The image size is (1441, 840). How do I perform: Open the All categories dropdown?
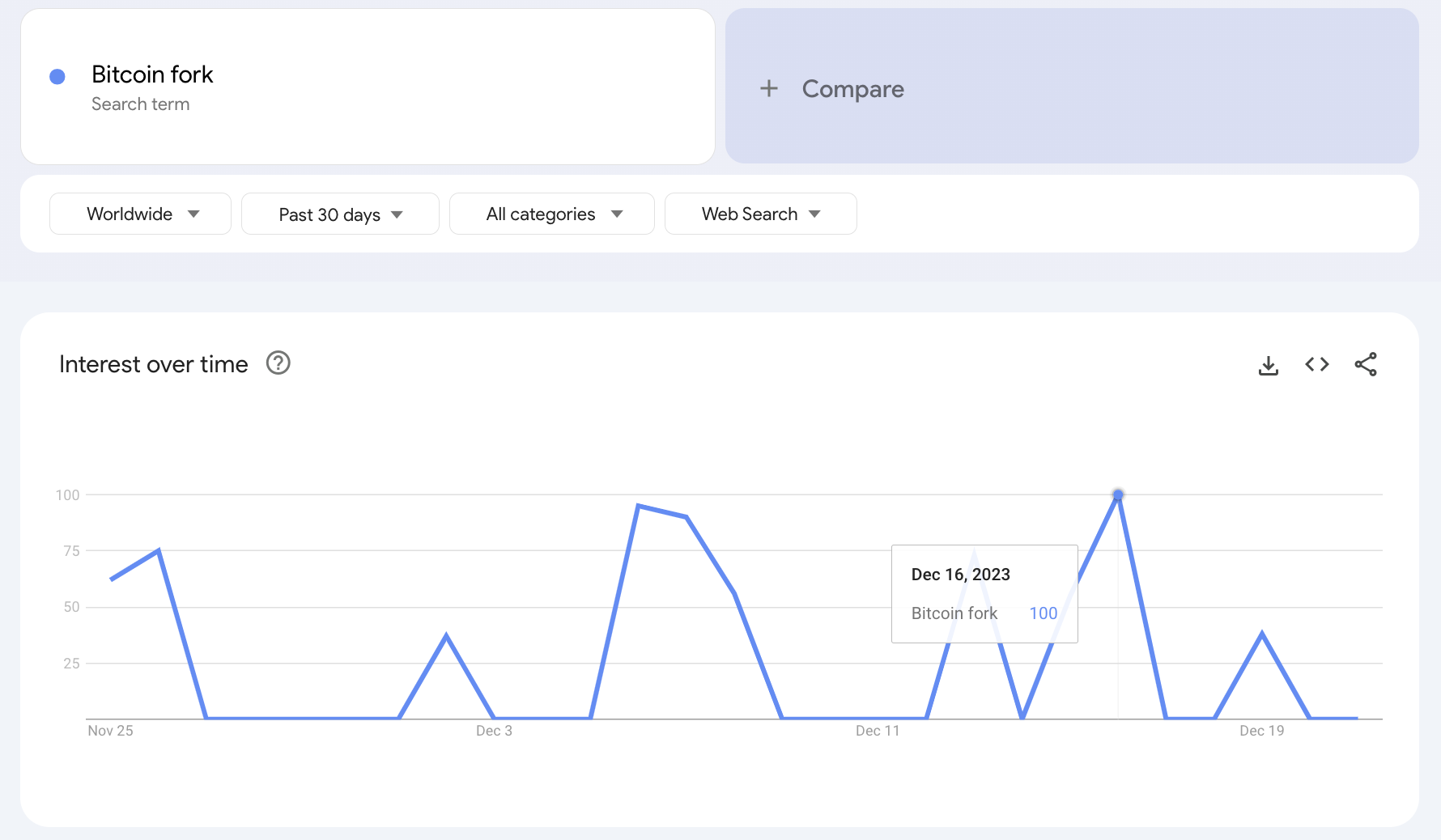click(x=552, y=214)
